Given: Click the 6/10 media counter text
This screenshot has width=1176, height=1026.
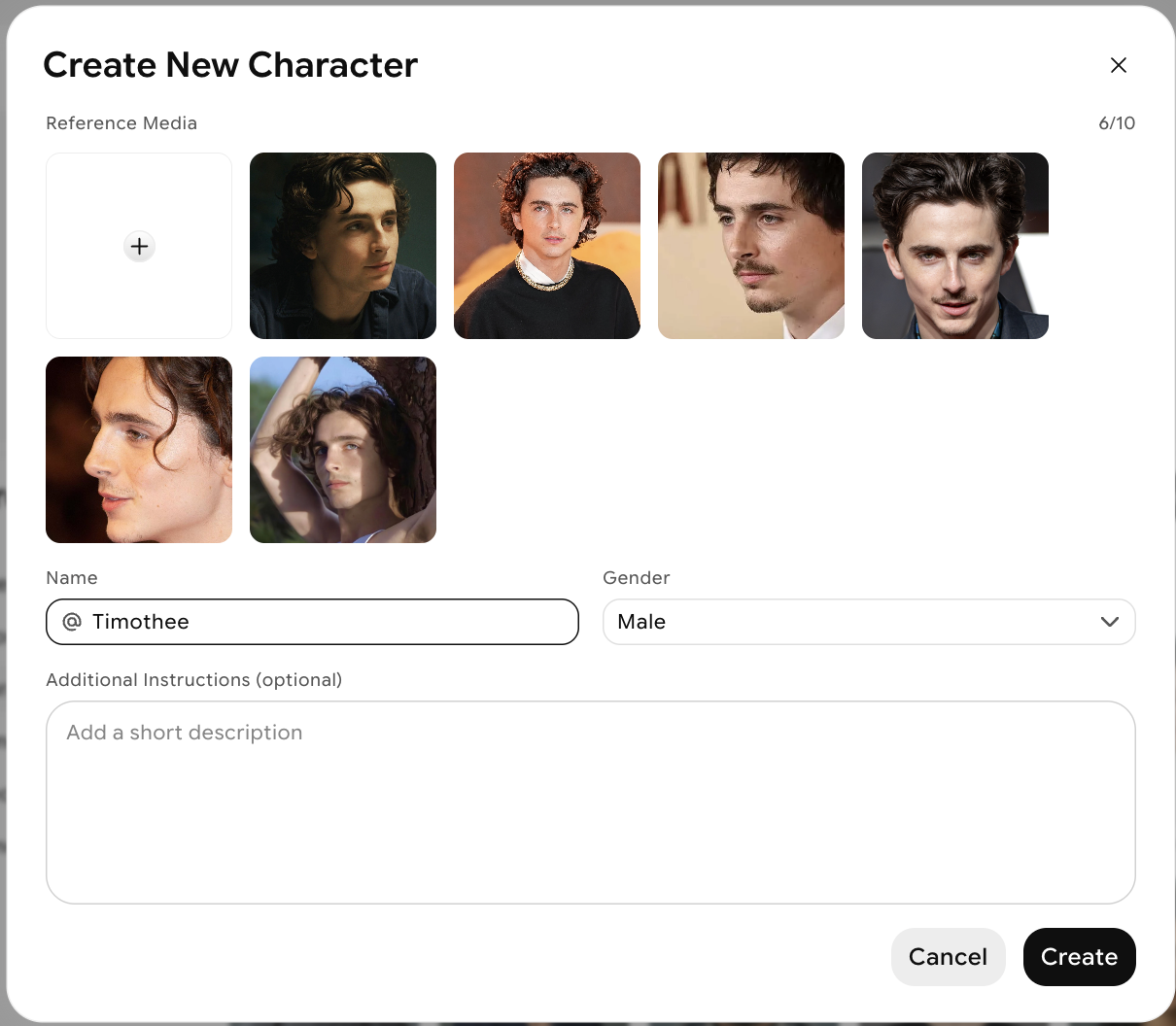Looking at the screenshot, I should (x=1117, y=123).
